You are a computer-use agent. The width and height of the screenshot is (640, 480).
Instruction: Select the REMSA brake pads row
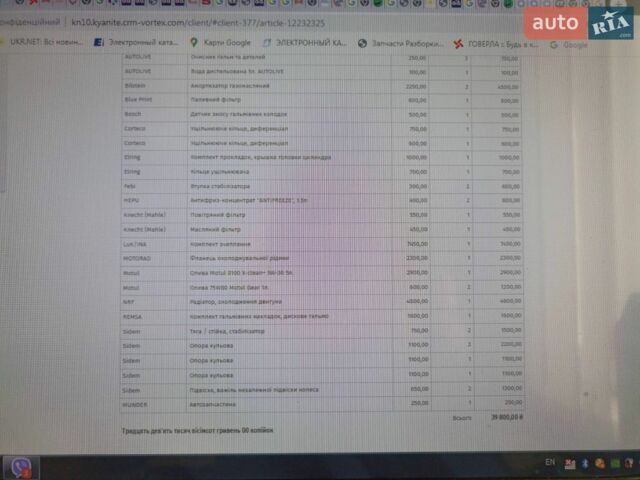point(322,316)
